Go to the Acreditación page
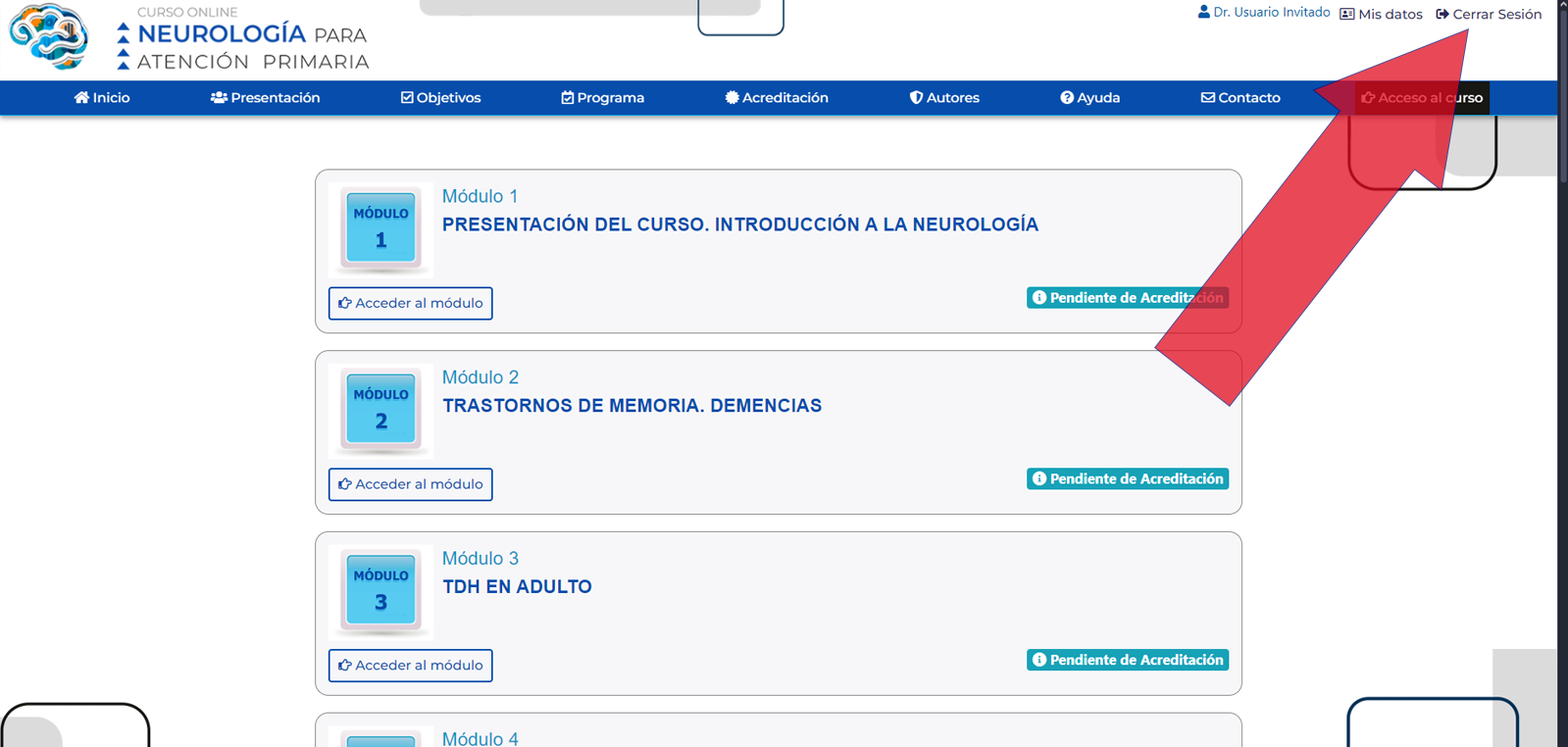Image resolution: width=1568 pixels, height=747 pixels. pos(776,98)
